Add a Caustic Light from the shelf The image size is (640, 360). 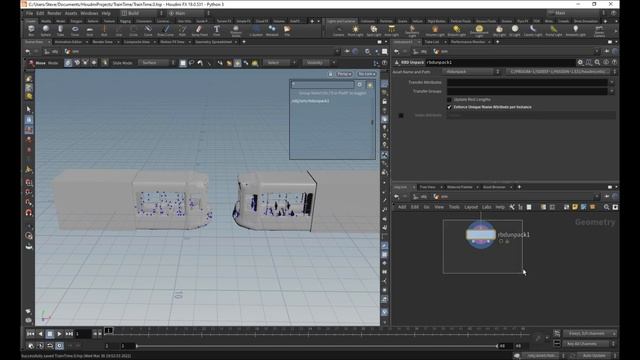click(533, 30)
